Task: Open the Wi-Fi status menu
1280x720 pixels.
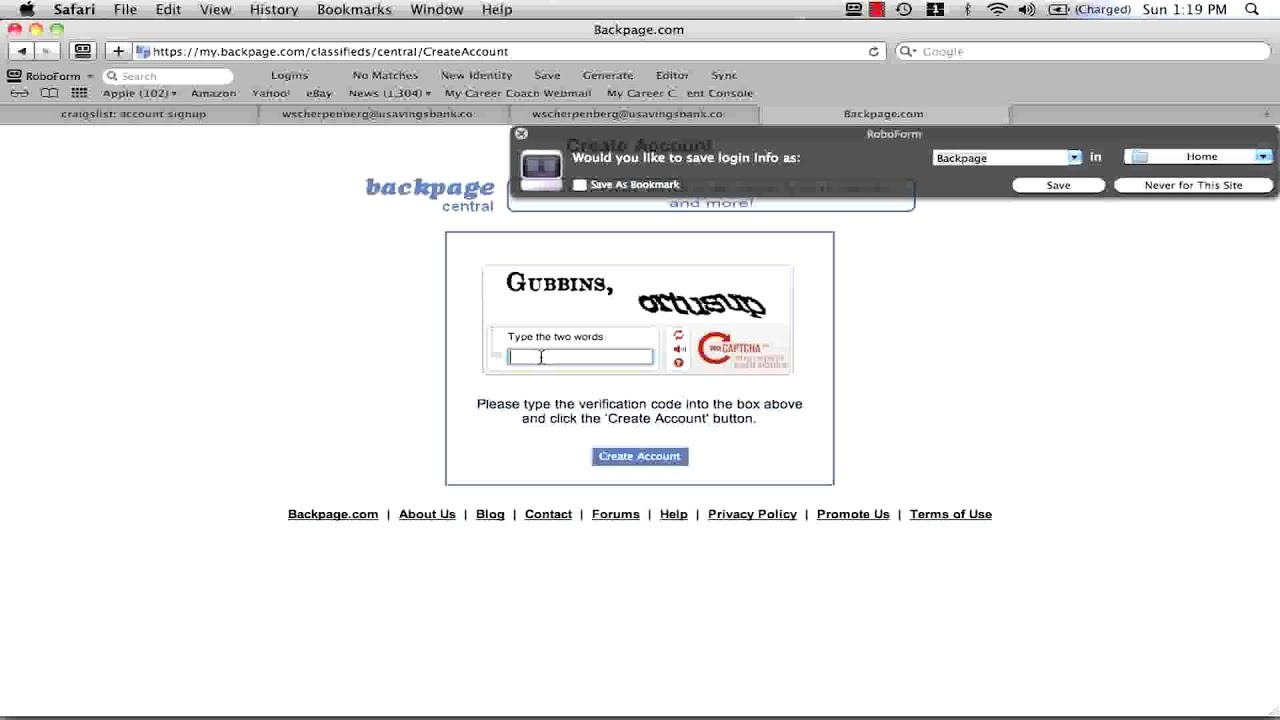Action: coord(997,9)
